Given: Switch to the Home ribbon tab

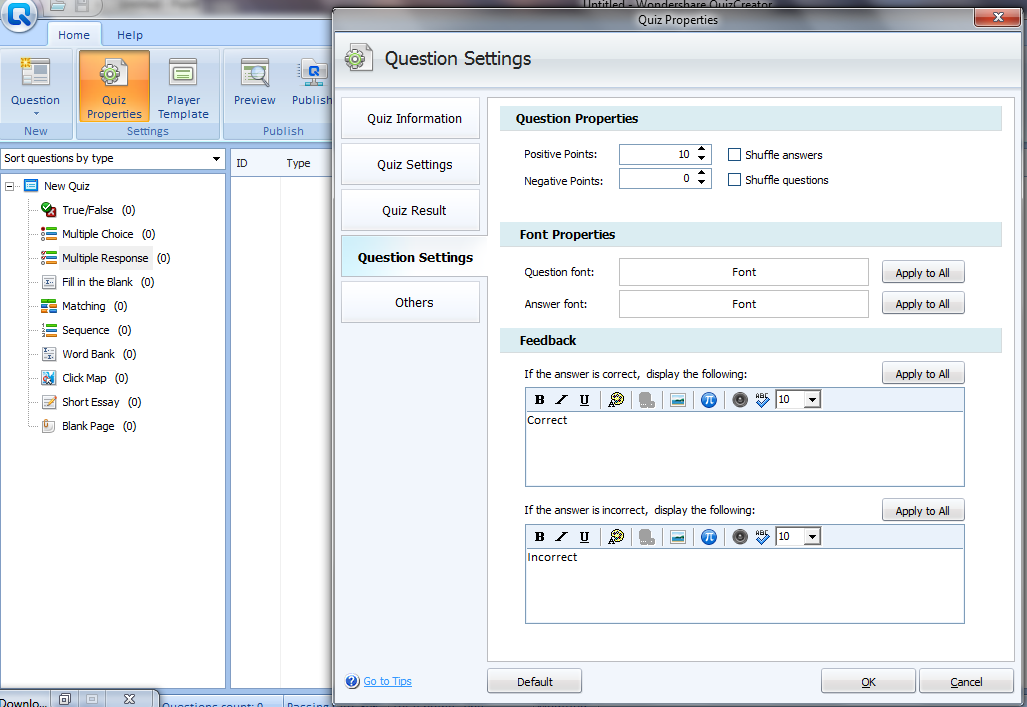Looking at the screenshot, I should [x=74, y=35].
